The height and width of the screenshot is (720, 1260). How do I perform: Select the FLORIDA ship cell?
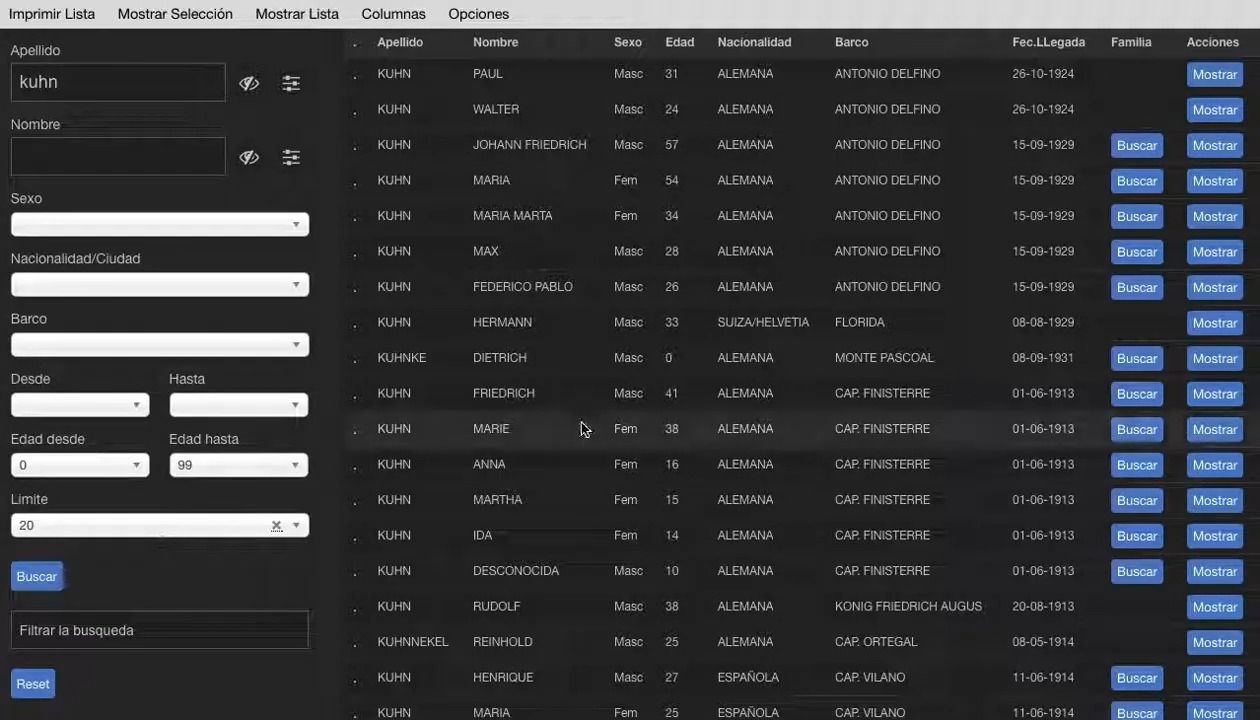point(860,322)
